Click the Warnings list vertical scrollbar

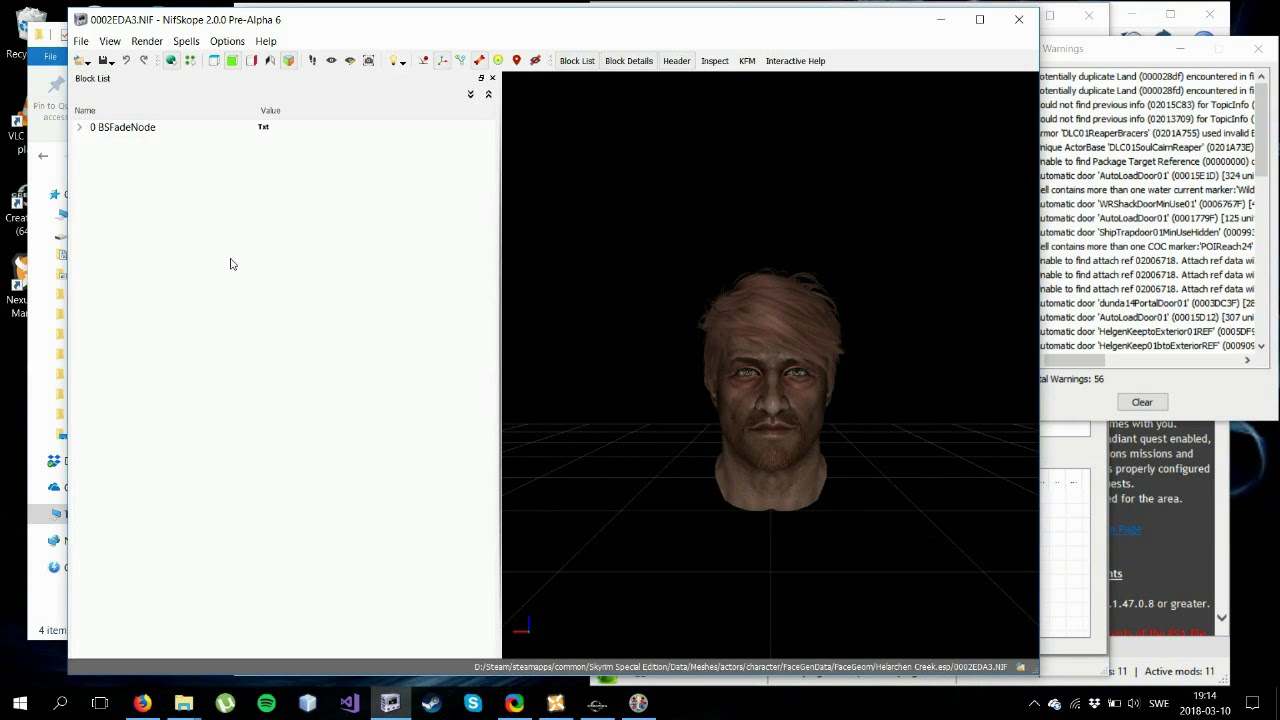tap(1261, 211)
